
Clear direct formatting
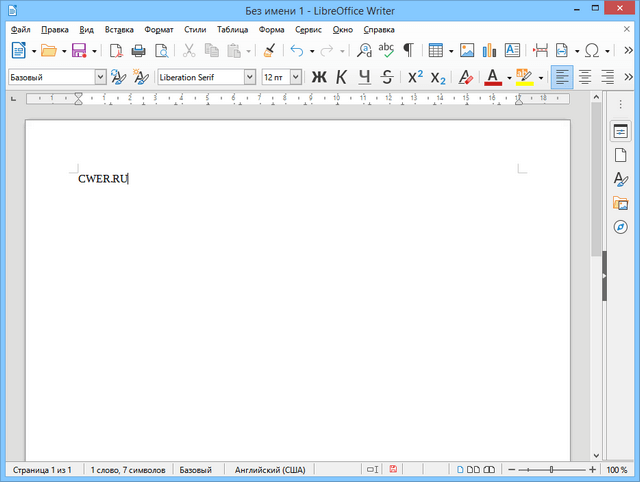tap(465, 77)
